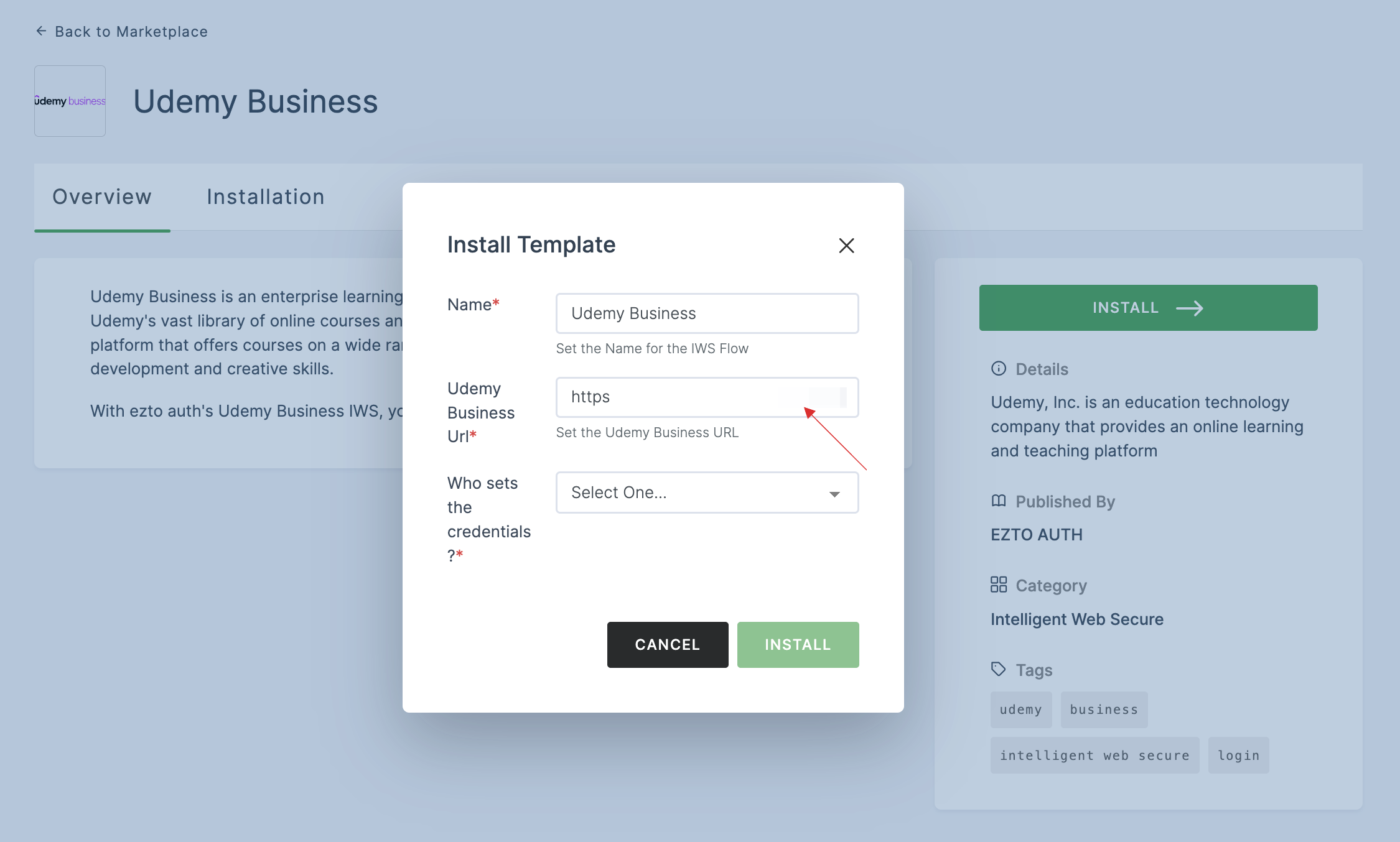This screenshot has width=1400, height=842.
Task: Click the Tags label icon
Action: click(x=998, y=669)
